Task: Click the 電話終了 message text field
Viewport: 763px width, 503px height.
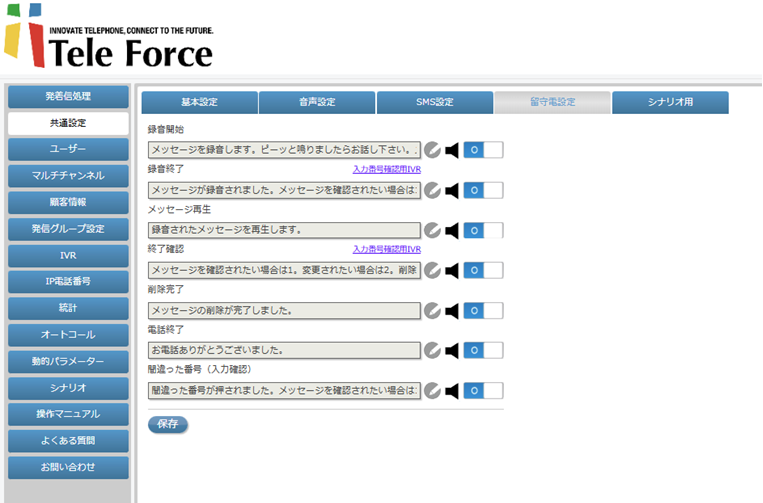Action: click(284, 350)
